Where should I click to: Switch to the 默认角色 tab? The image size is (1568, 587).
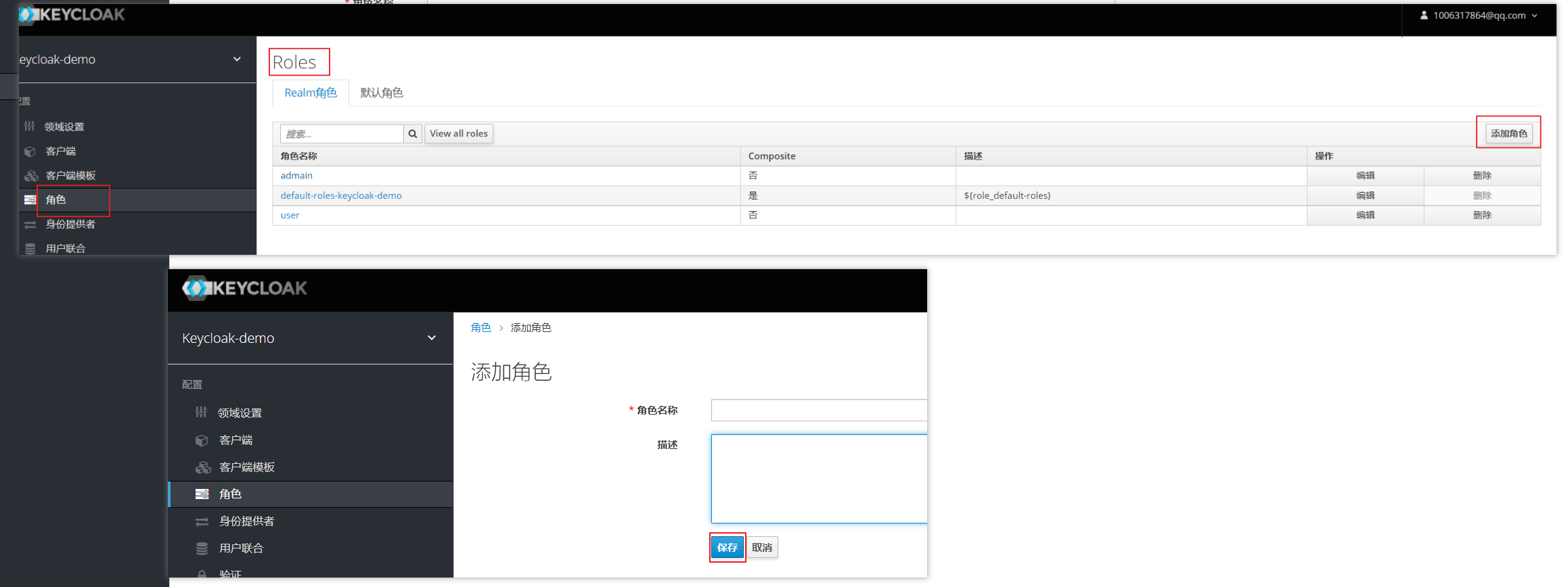[381, 93]
